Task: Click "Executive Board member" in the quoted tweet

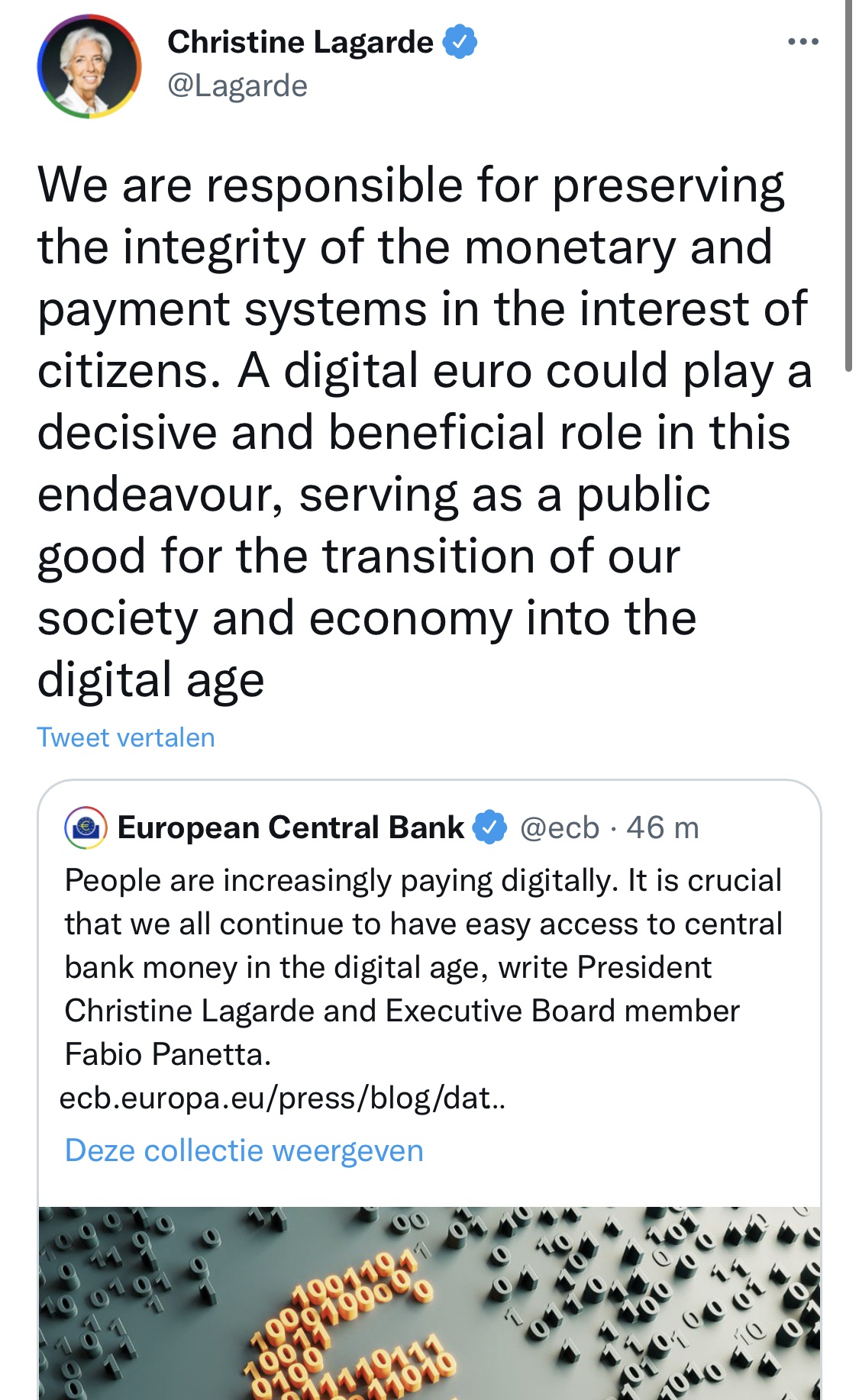Action: pyautogui.click(x=562, y=1011)
